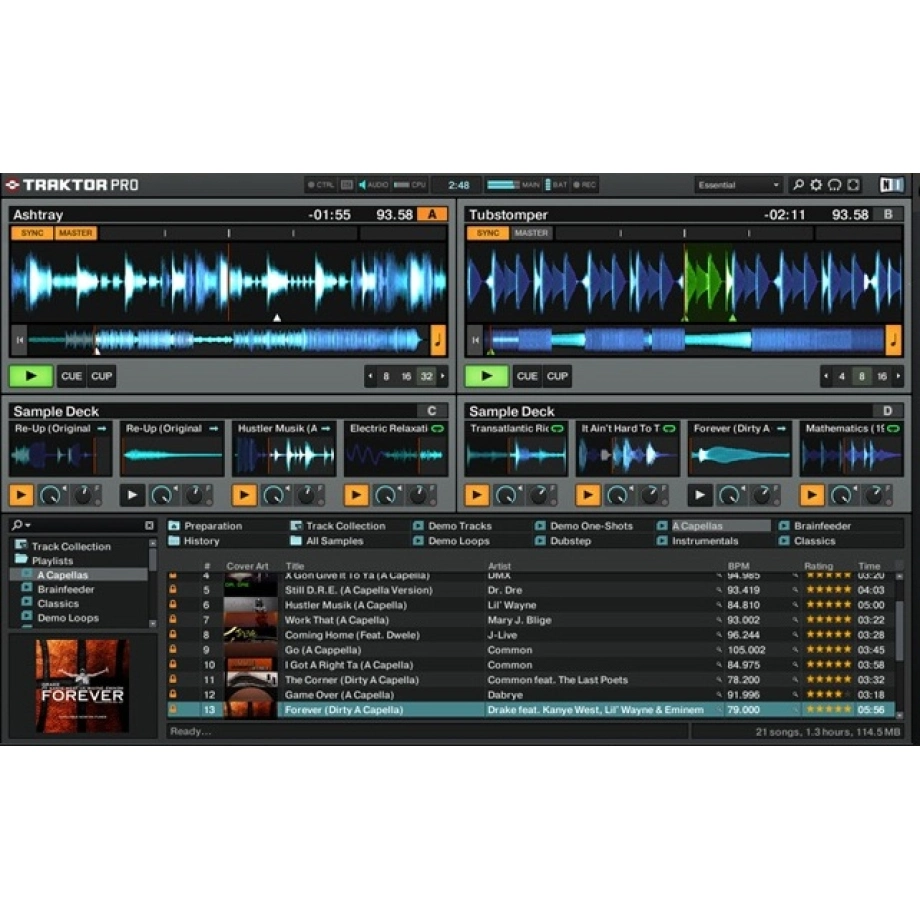Play the first Re-Up (Original) sample slot
The width and height of the screenshot is (920, 920).
click(x=21, y=495)
